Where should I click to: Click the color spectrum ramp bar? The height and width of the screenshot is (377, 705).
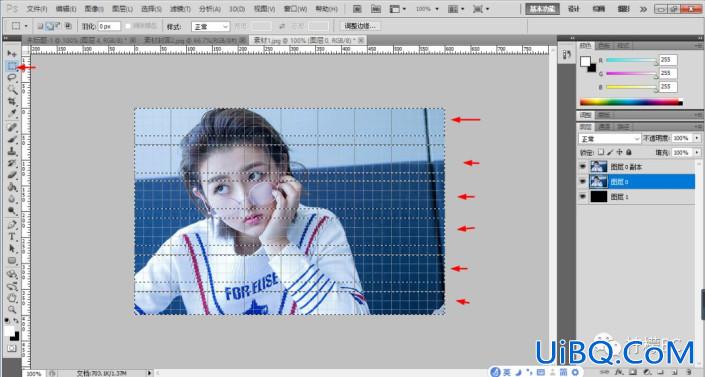pyautogui.click(x=631, y=102)
